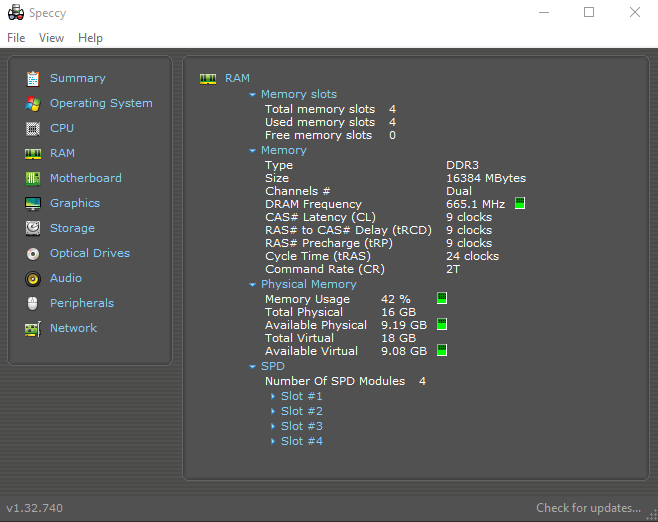
Task: Go to the Summary section
Action: click(78, 78)
